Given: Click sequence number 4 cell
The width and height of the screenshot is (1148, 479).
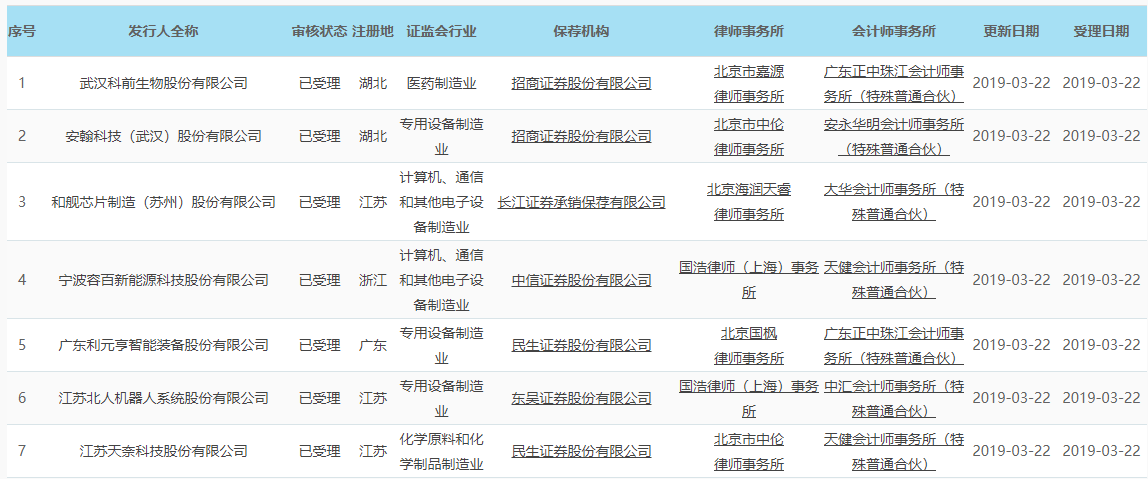Looking at the screenshot, I should 22,280.
